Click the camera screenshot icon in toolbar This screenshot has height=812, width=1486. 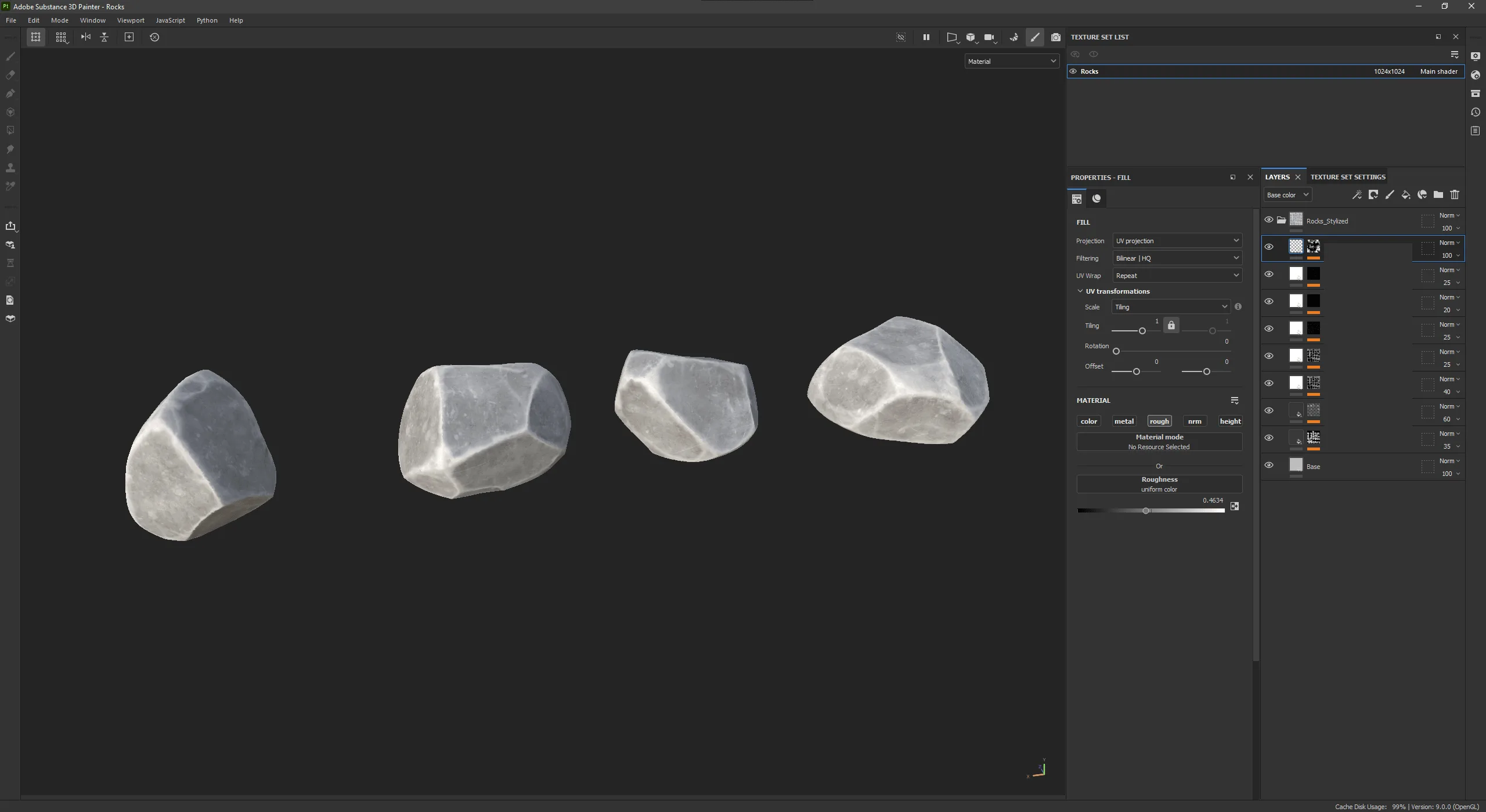(x=1056, y=37)
